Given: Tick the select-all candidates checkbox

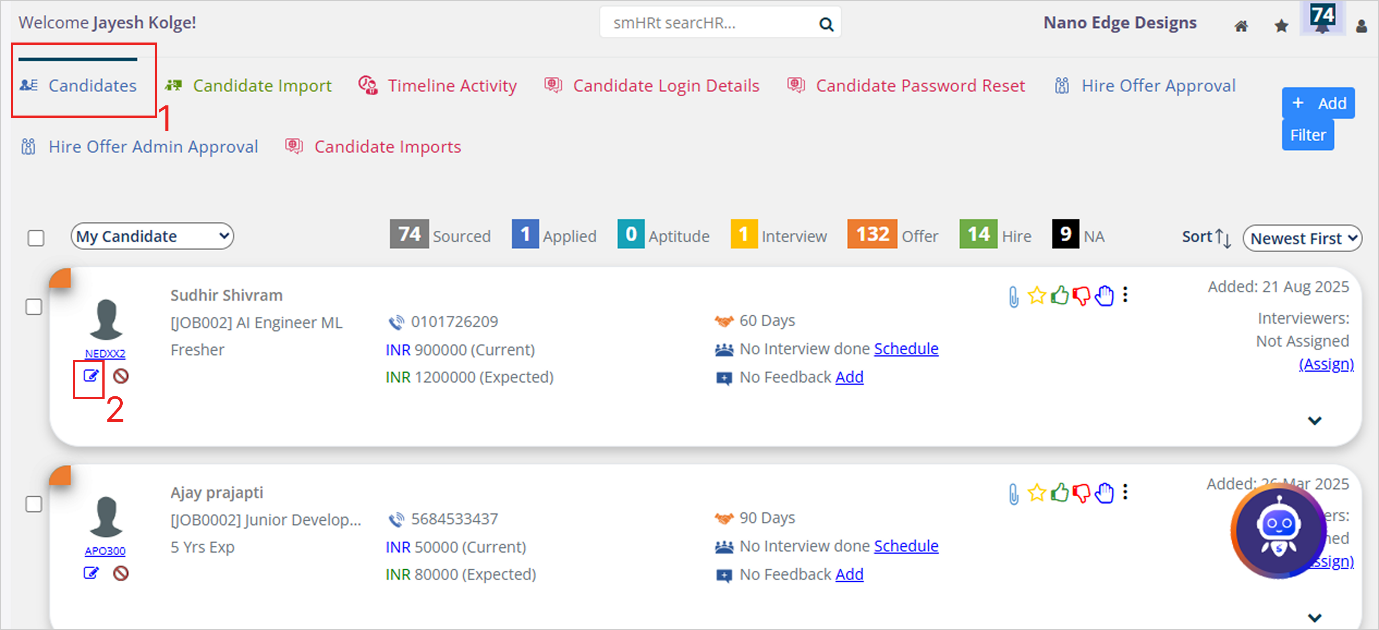Looking at the screenshot, I should pyautogui.click(x=36, y=238).
